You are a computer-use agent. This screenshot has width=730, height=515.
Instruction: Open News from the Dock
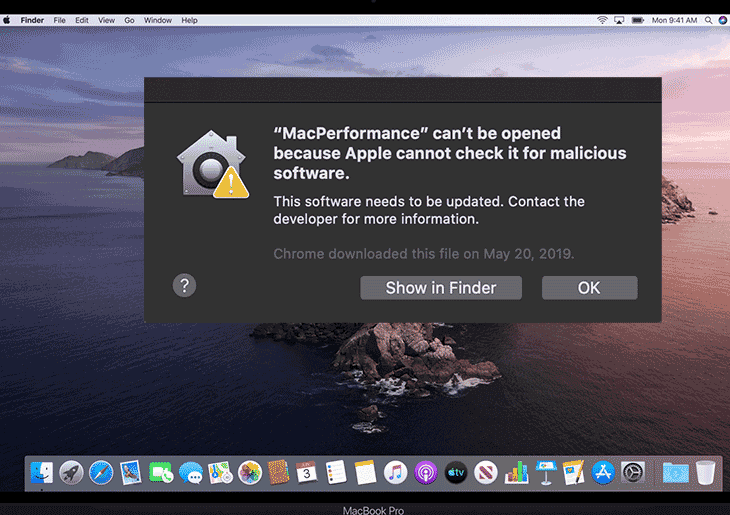[486, 473]
